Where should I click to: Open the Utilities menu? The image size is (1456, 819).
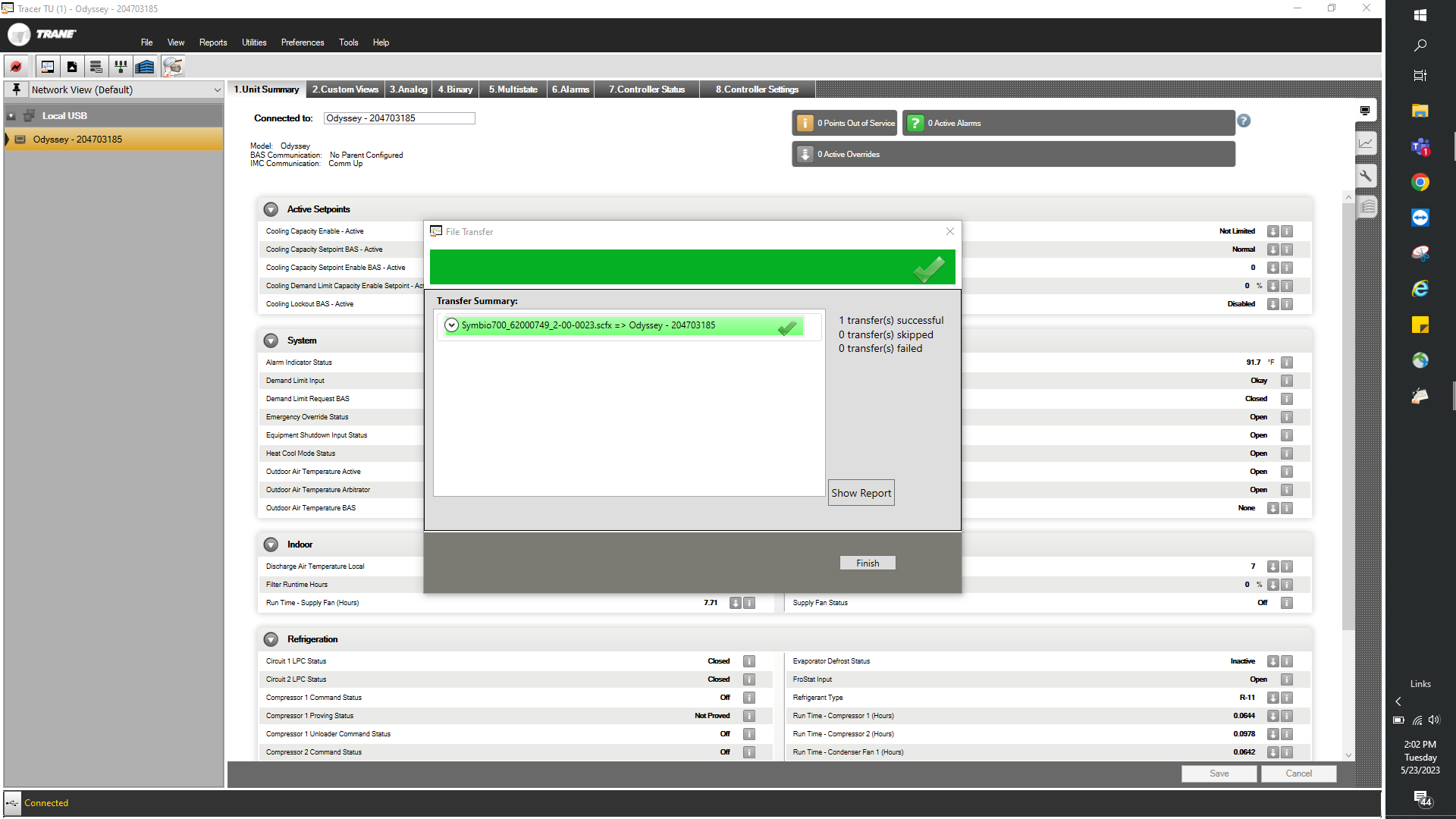[254, 42]
